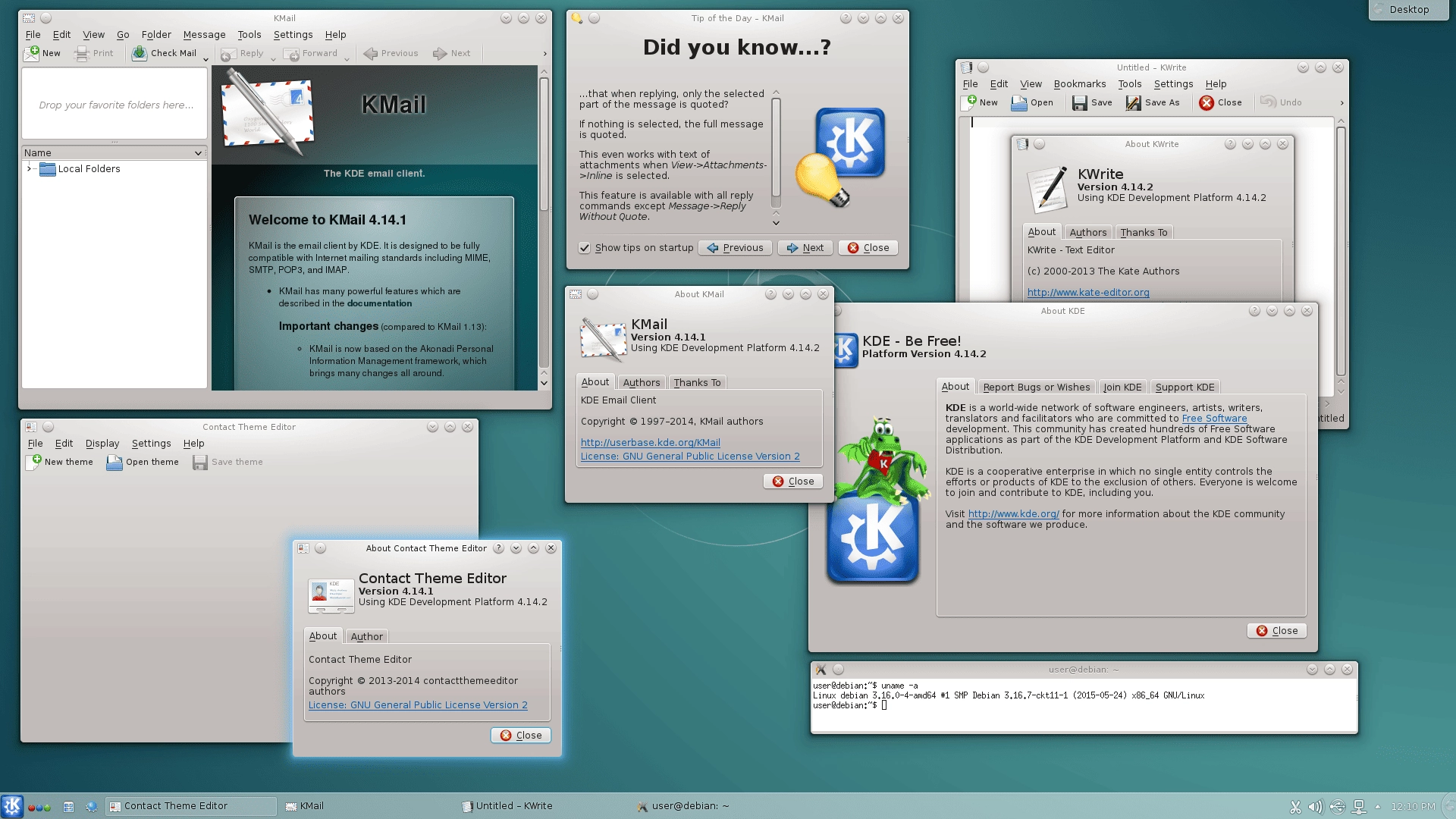Click the Reply icon in KMail toolbar
Viewport: 1456px width, 819px height.
pos(228,54)
